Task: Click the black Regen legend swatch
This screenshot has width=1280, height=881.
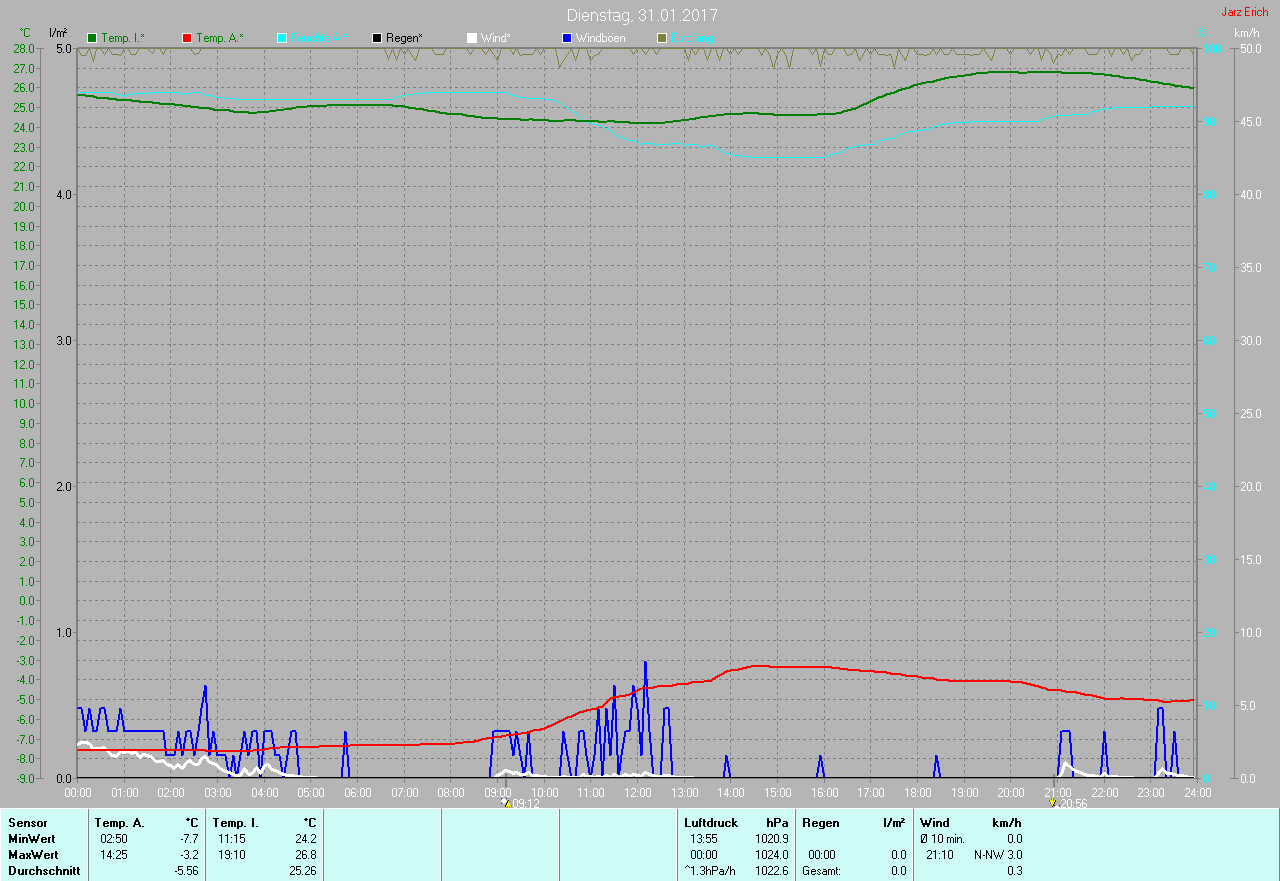Action: click(x=377, y=38)
